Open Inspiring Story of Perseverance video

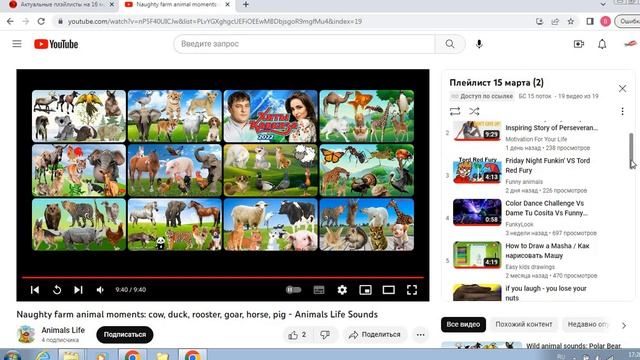551,128
